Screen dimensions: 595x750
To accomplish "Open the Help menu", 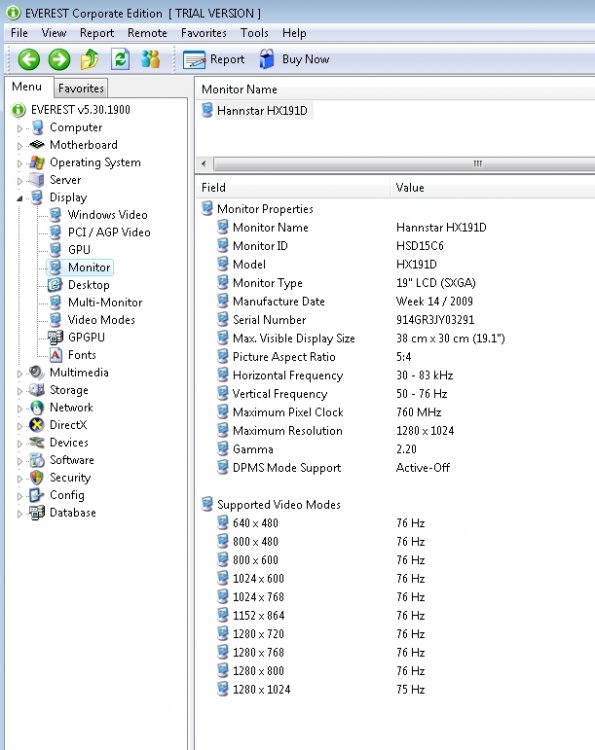I will coord(294,33).
